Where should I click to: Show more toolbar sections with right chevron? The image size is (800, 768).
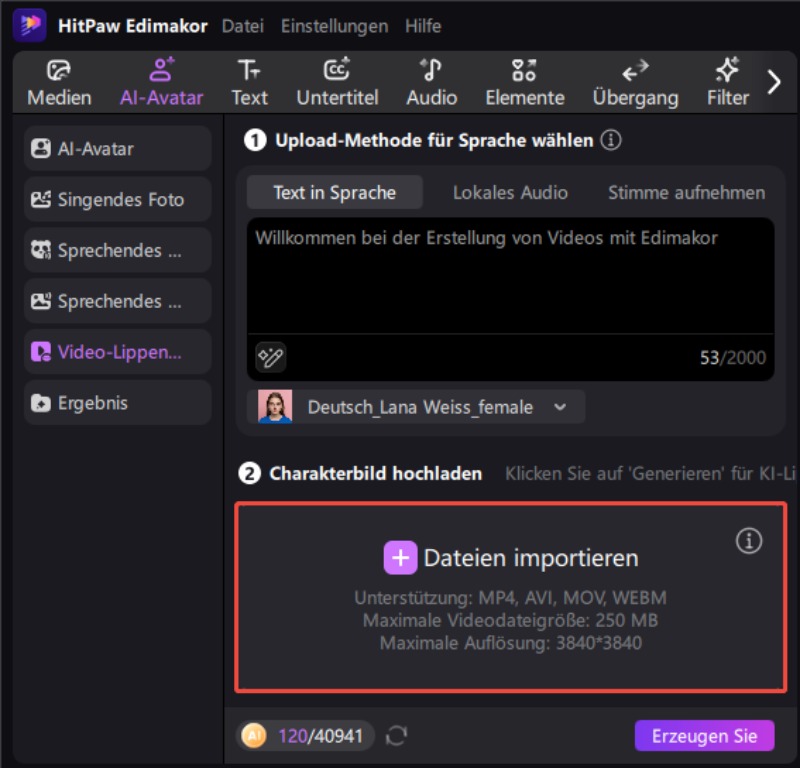point(774,82)
